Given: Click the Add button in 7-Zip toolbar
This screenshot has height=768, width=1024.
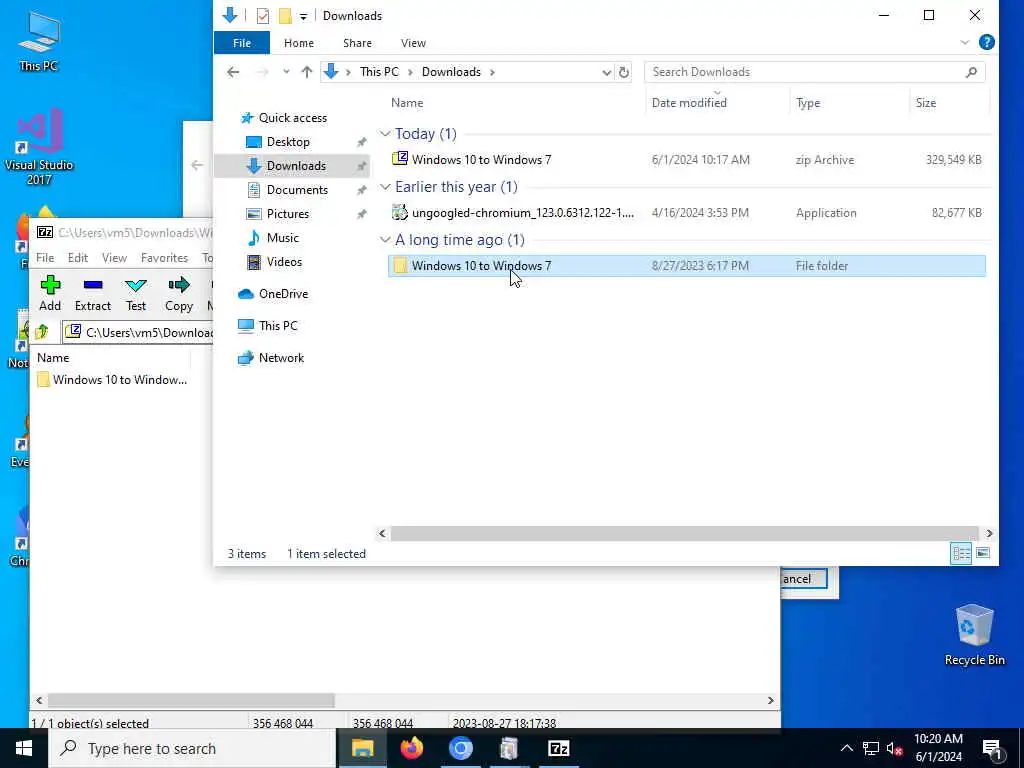Looking at the screenshot, I should pos(50,293).
